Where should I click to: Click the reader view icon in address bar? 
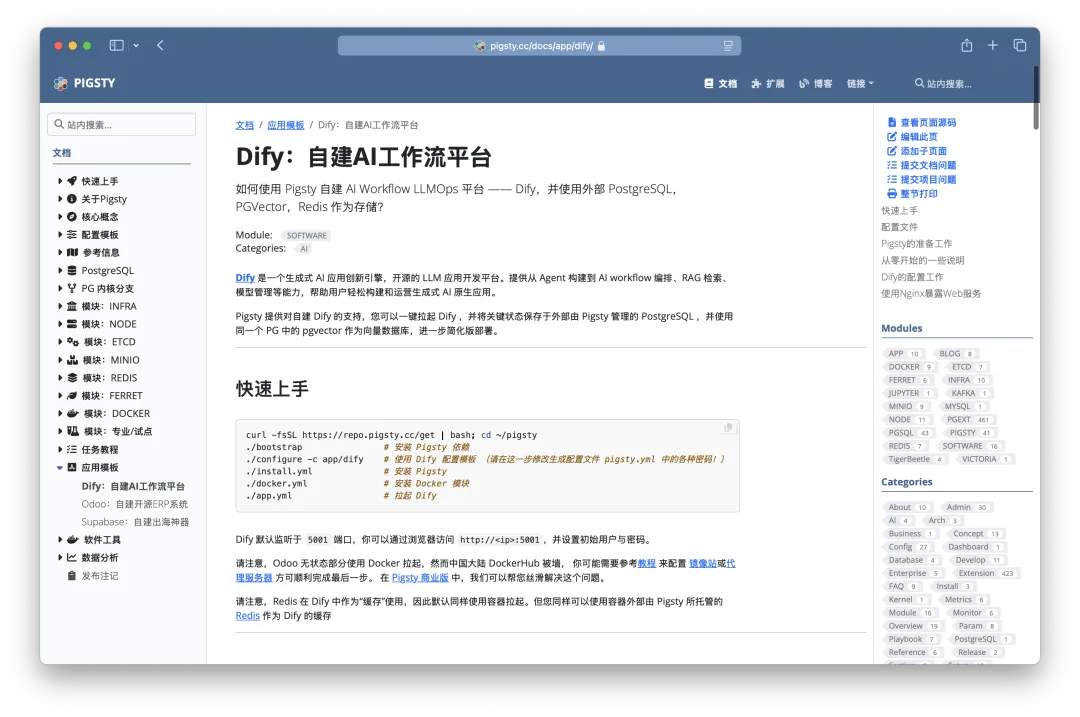[728, 46]
